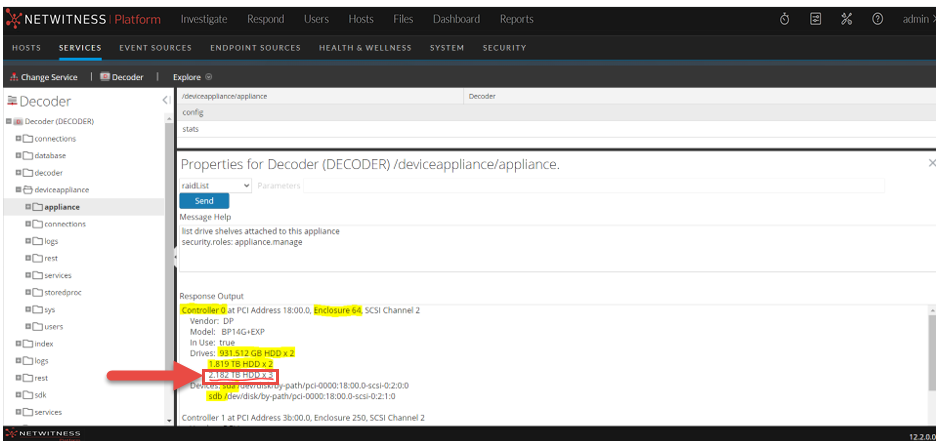Screen dimensions: 936x441
Task: Expand the decoder folder
Action: tap(19, 172)
